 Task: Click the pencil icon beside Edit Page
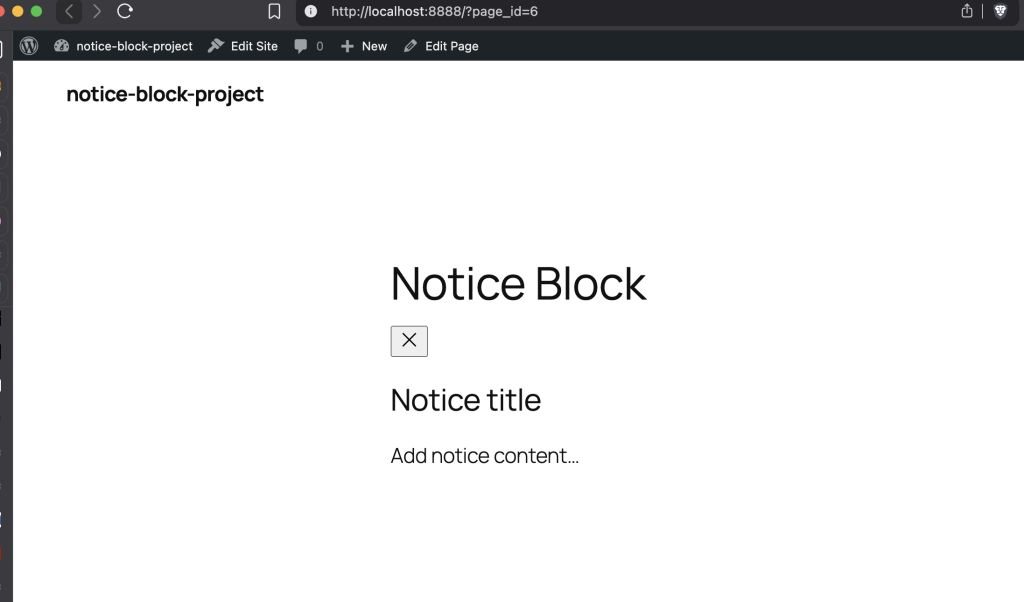point(409,46)
